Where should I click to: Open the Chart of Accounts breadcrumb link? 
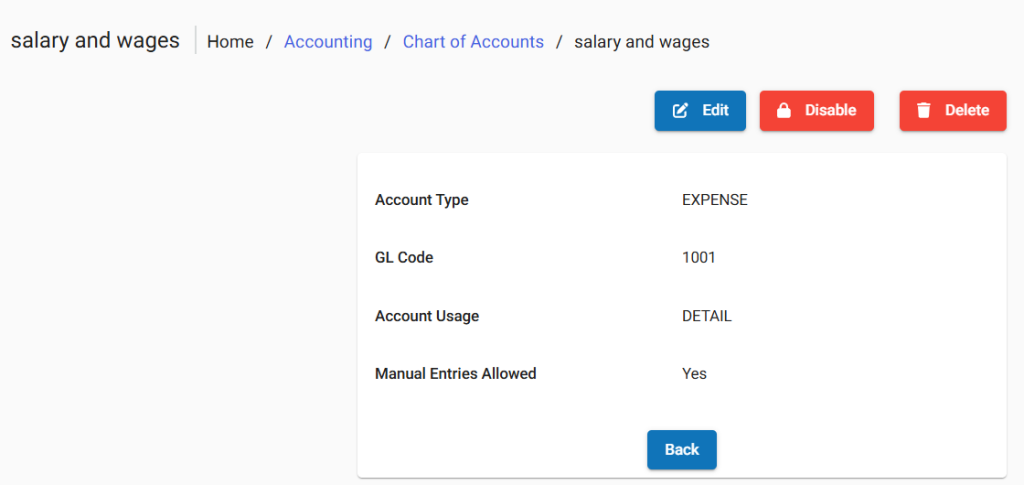(473, 42)
